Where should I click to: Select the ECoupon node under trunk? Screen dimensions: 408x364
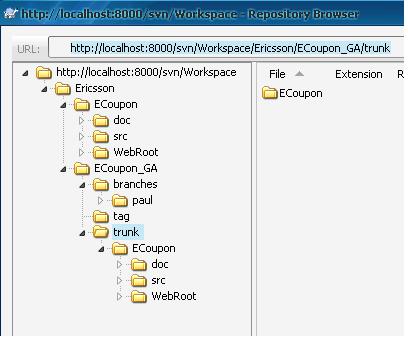point(154,248)
